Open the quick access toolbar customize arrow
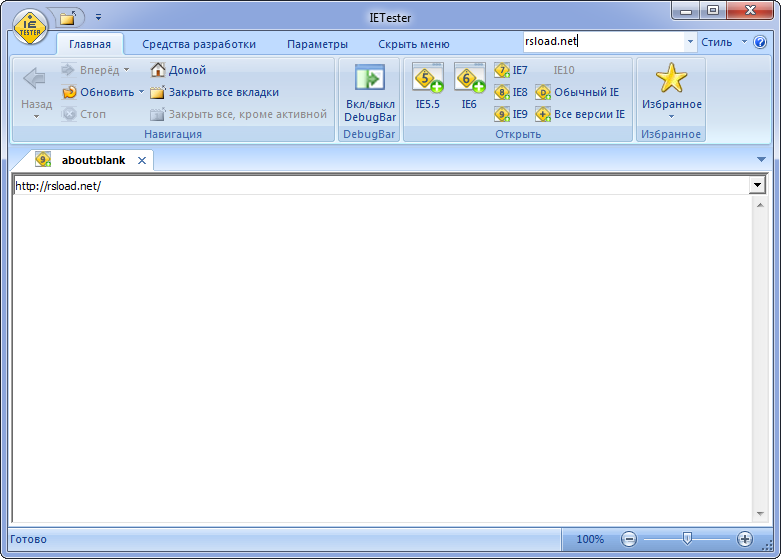This screenshot has height=559, width=781. pos(99,17)
